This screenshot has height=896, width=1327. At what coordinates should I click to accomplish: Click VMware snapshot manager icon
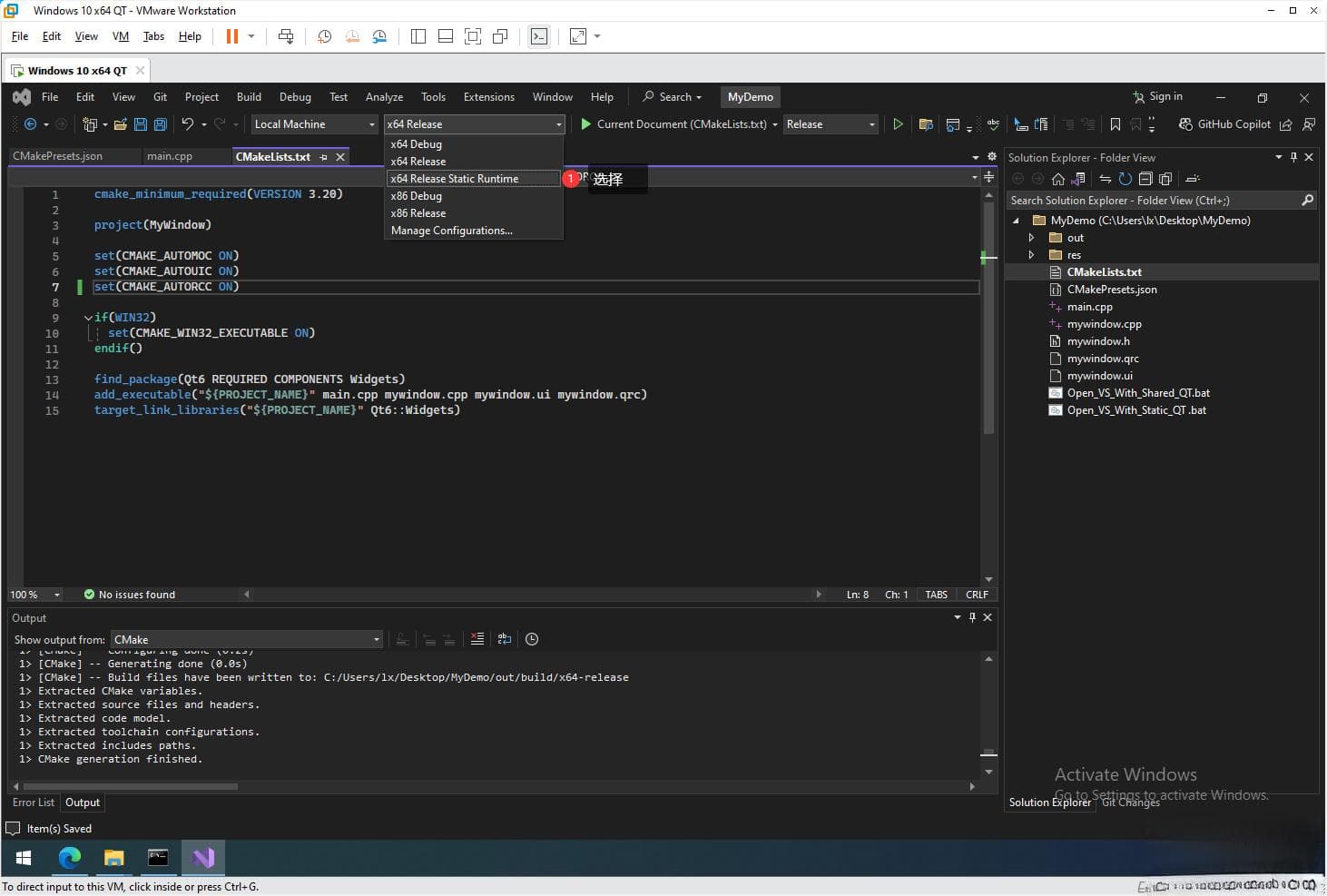point(379,36)
